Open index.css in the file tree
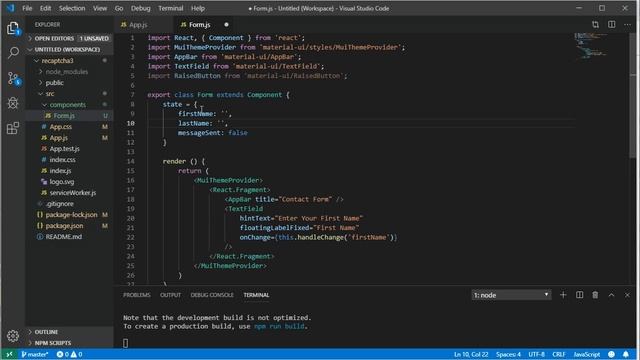The width and height of the screenshot is (640, 360). [69, 160]
